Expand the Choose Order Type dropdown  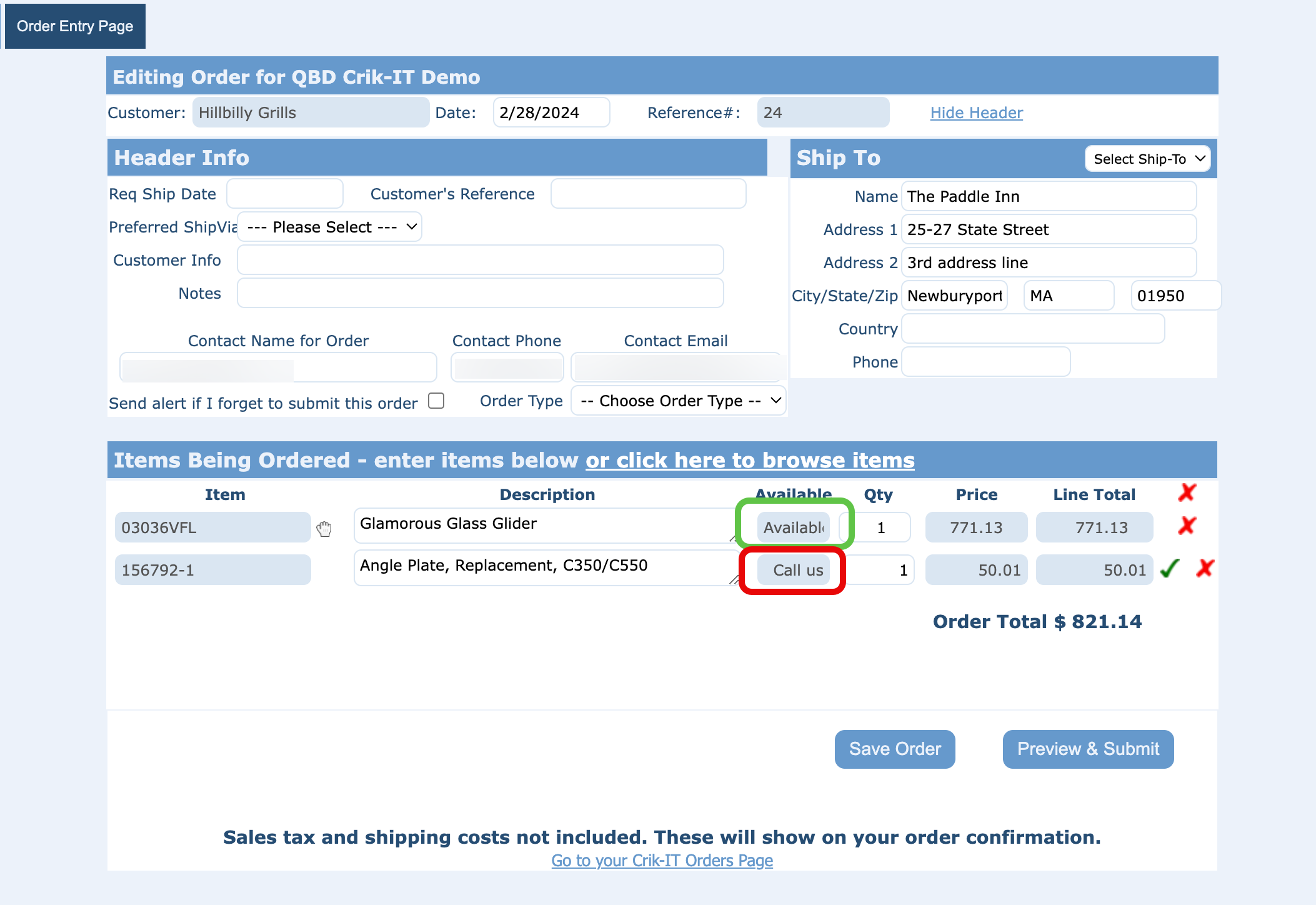click(679, 401)
